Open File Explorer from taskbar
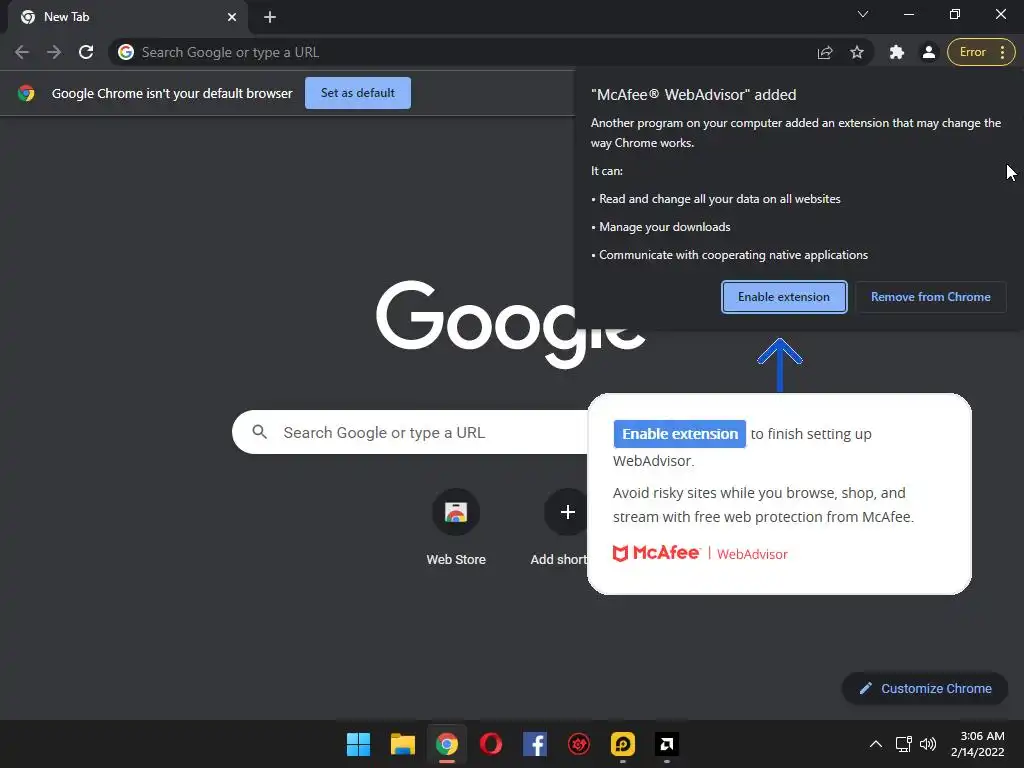 click(x=402, y=744)
